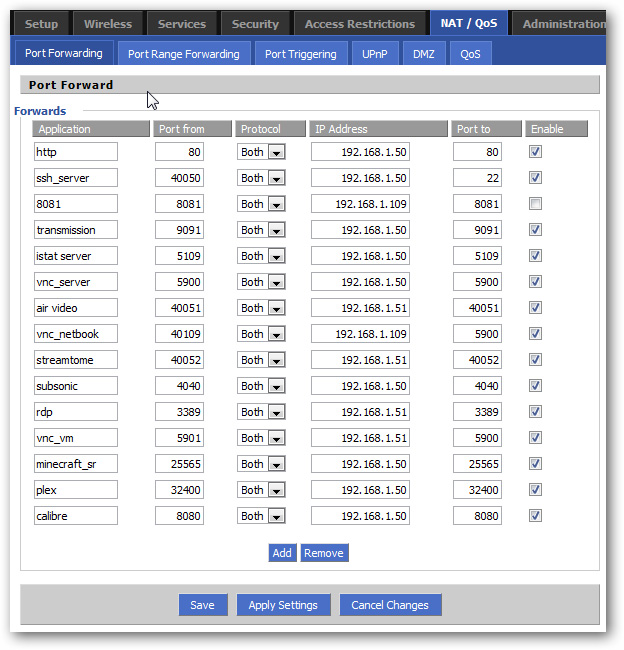Edit the http application name field
Viewport: 624px width, 650px height.
[x=76, y=152]
